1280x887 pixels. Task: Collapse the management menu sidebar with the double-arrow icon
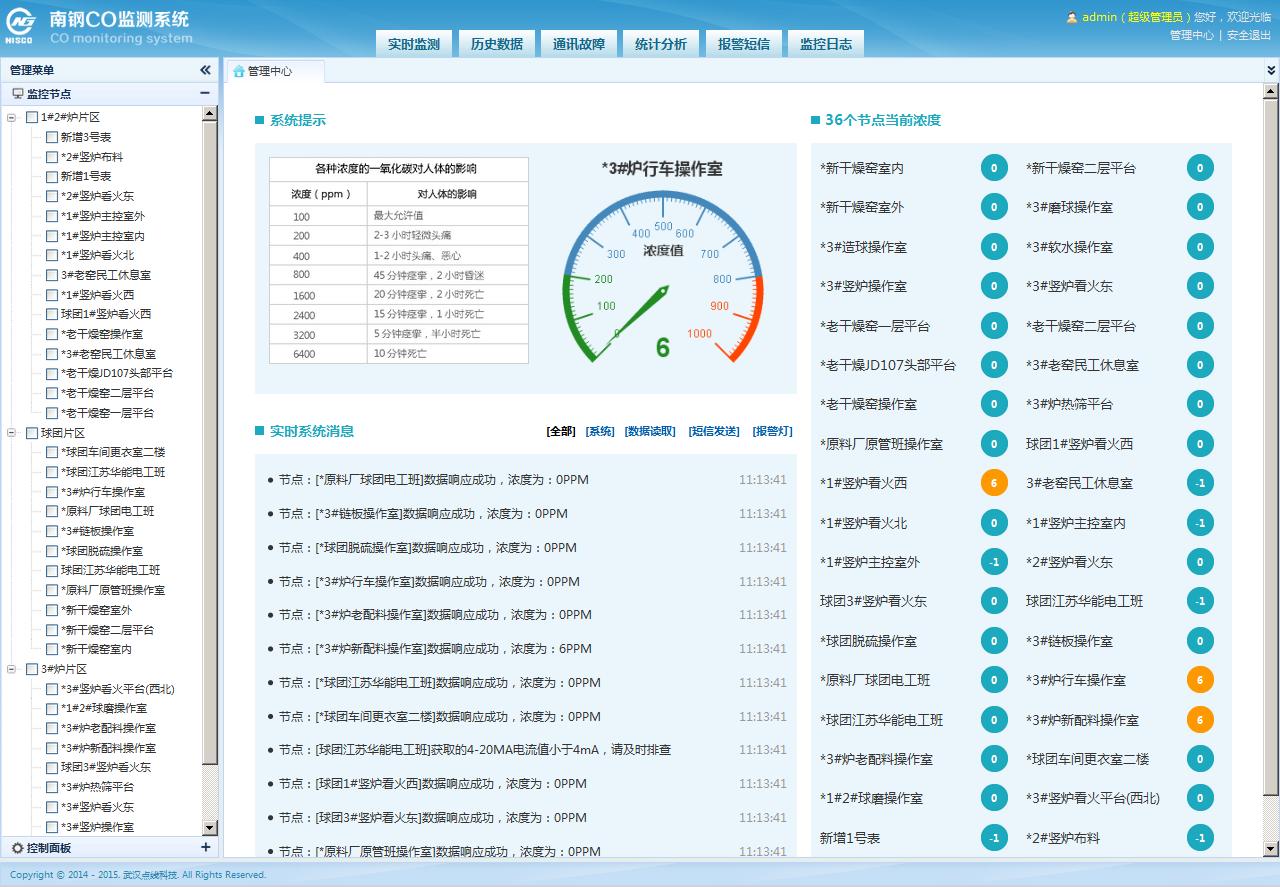point(205,70)
